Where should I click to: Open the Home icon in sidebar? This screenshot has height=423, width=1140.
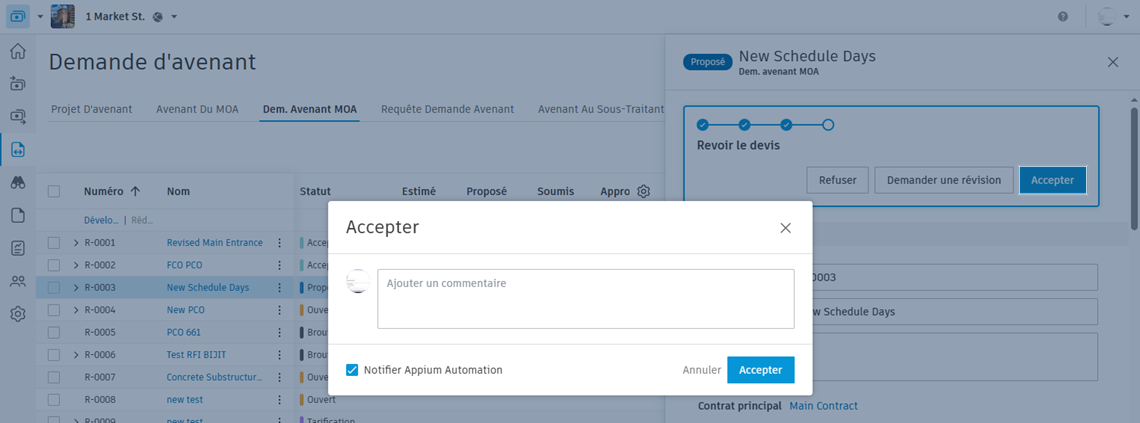[17, 52]
